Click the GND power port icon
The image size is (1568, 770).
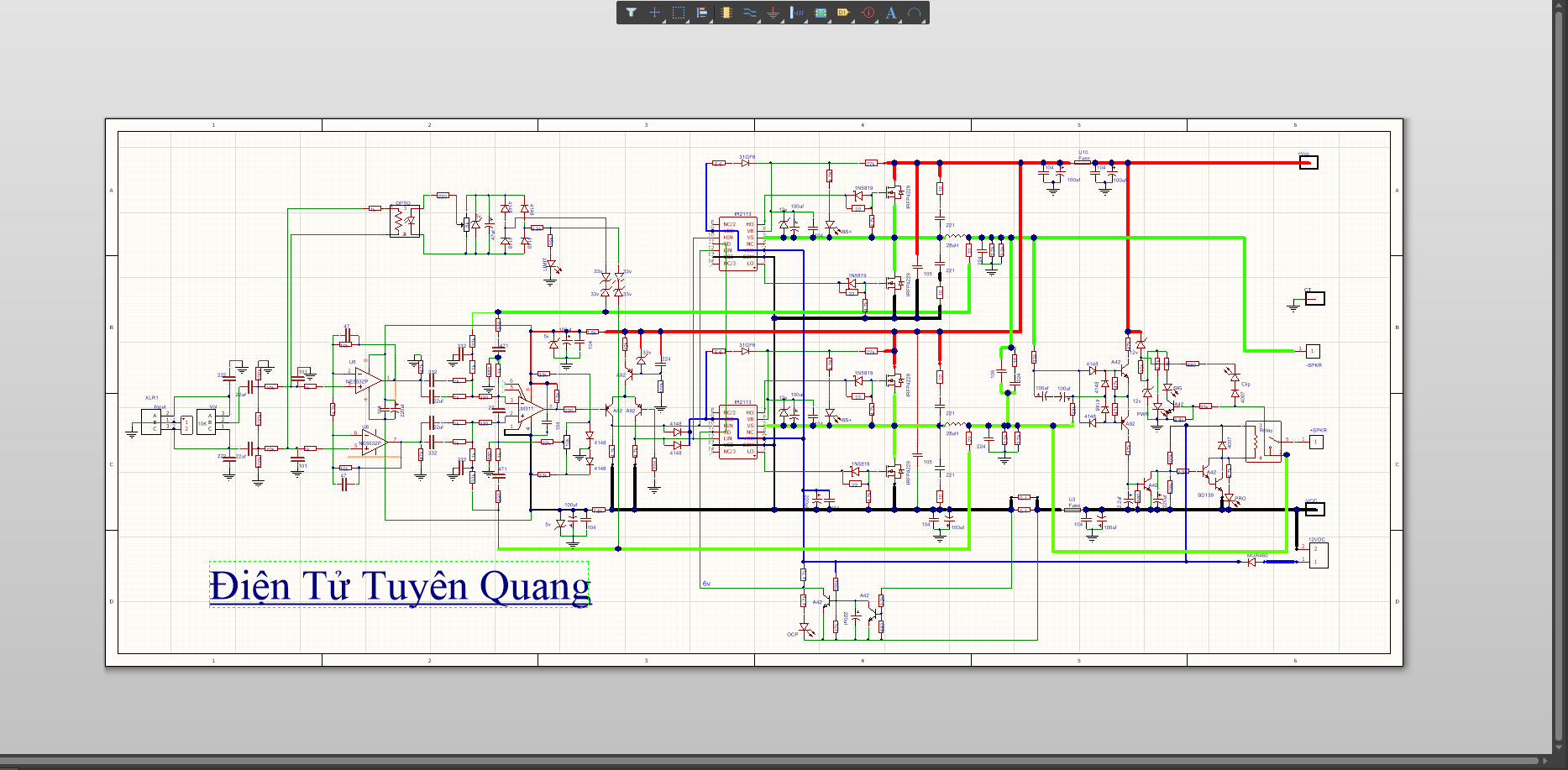point(774,13)
